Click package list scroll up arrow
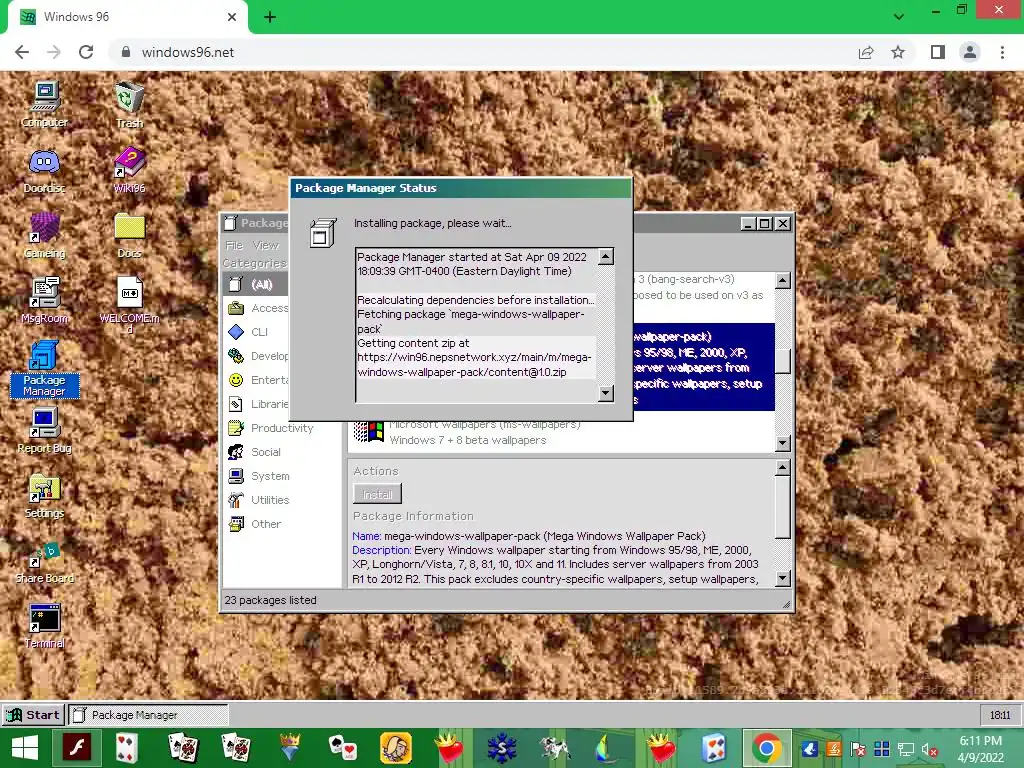 782,281
